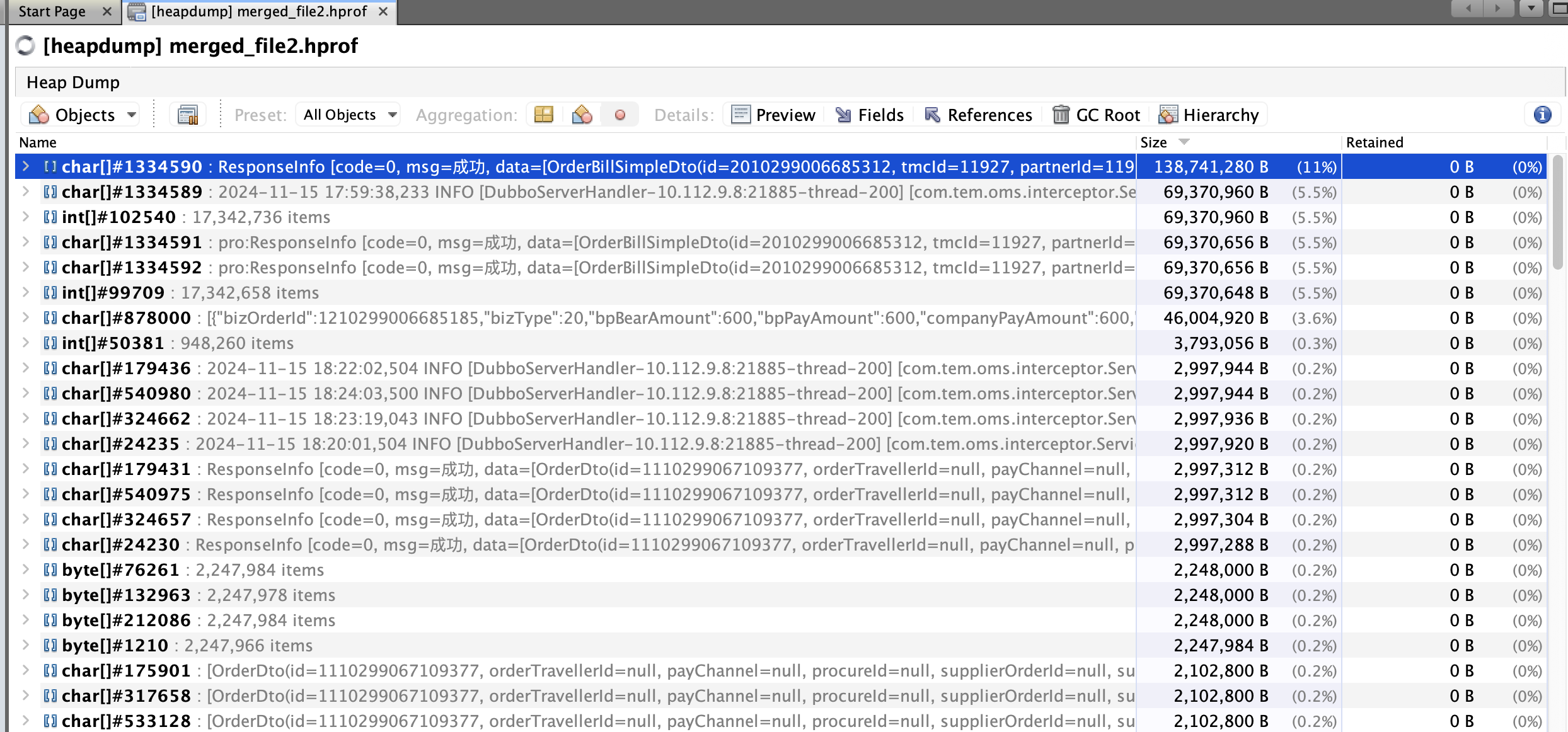This screenshot has height=732, width=1568.
Task: Show the GC Root details
Action: point(1097,115)
